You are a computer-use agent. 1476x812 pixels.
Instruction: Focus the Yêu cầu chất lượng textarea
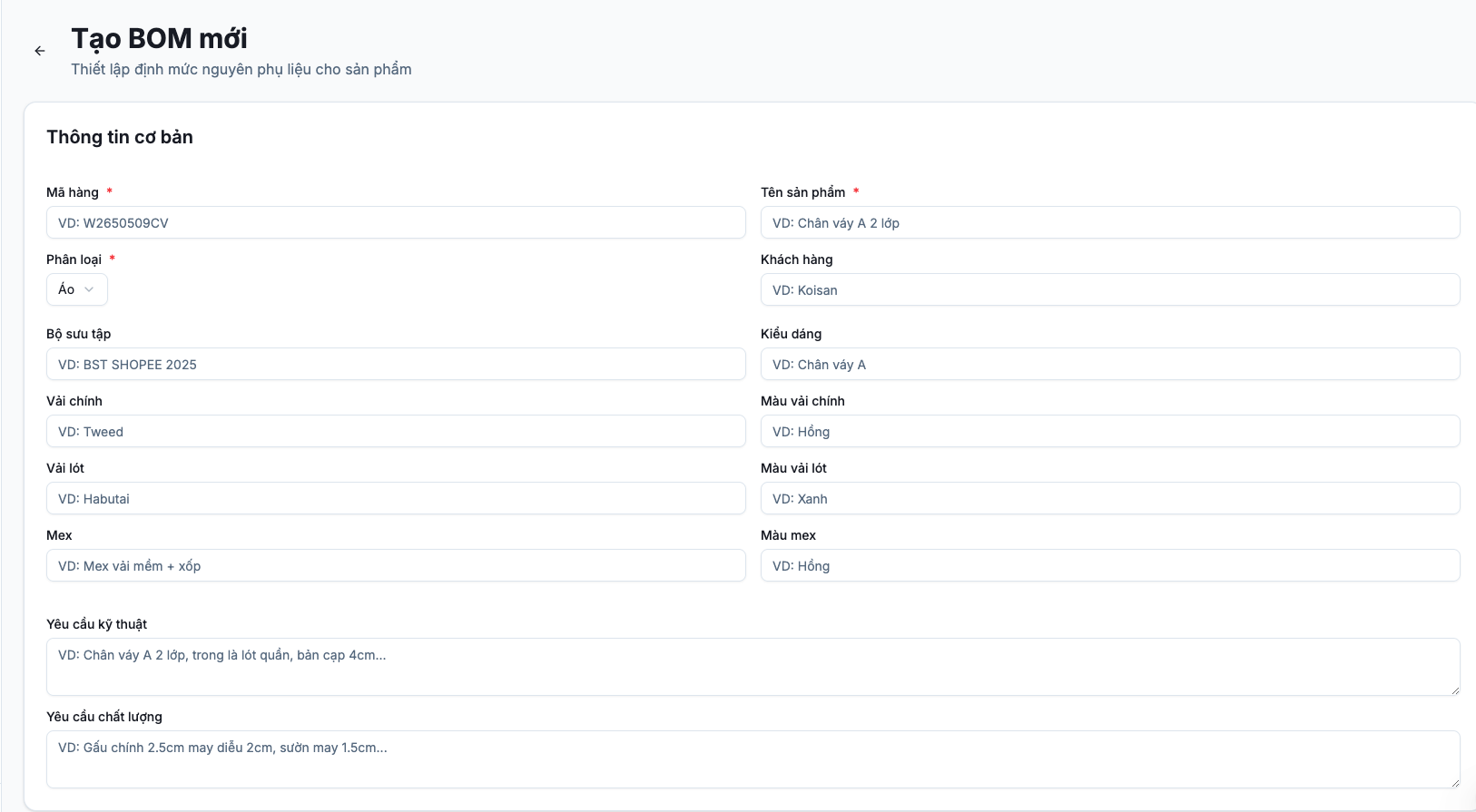pyautogui.click(x=752, y=759)
